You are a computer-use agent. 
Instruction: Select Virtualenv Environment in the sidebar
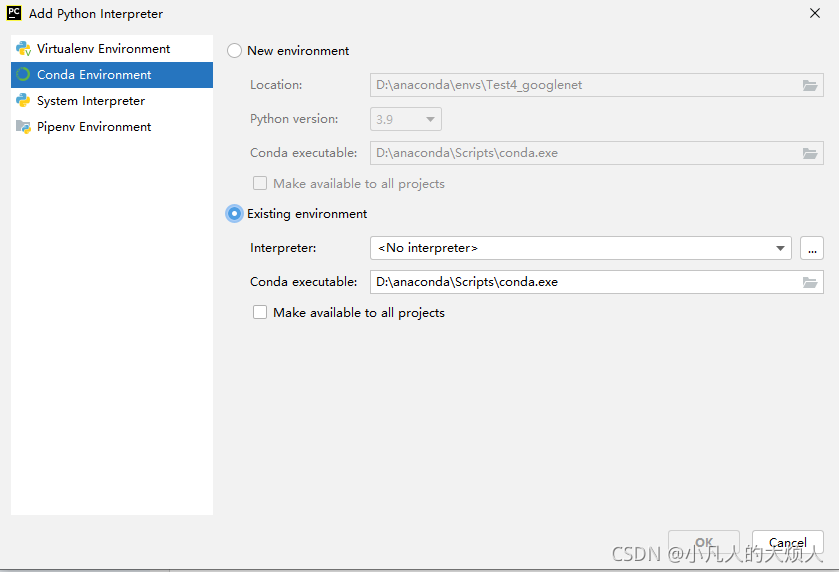[112, 49]
